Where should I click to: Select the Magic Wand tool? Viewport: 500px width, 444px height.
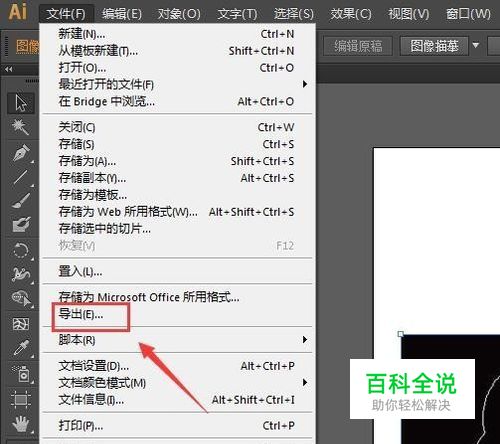tap(21, 127)
